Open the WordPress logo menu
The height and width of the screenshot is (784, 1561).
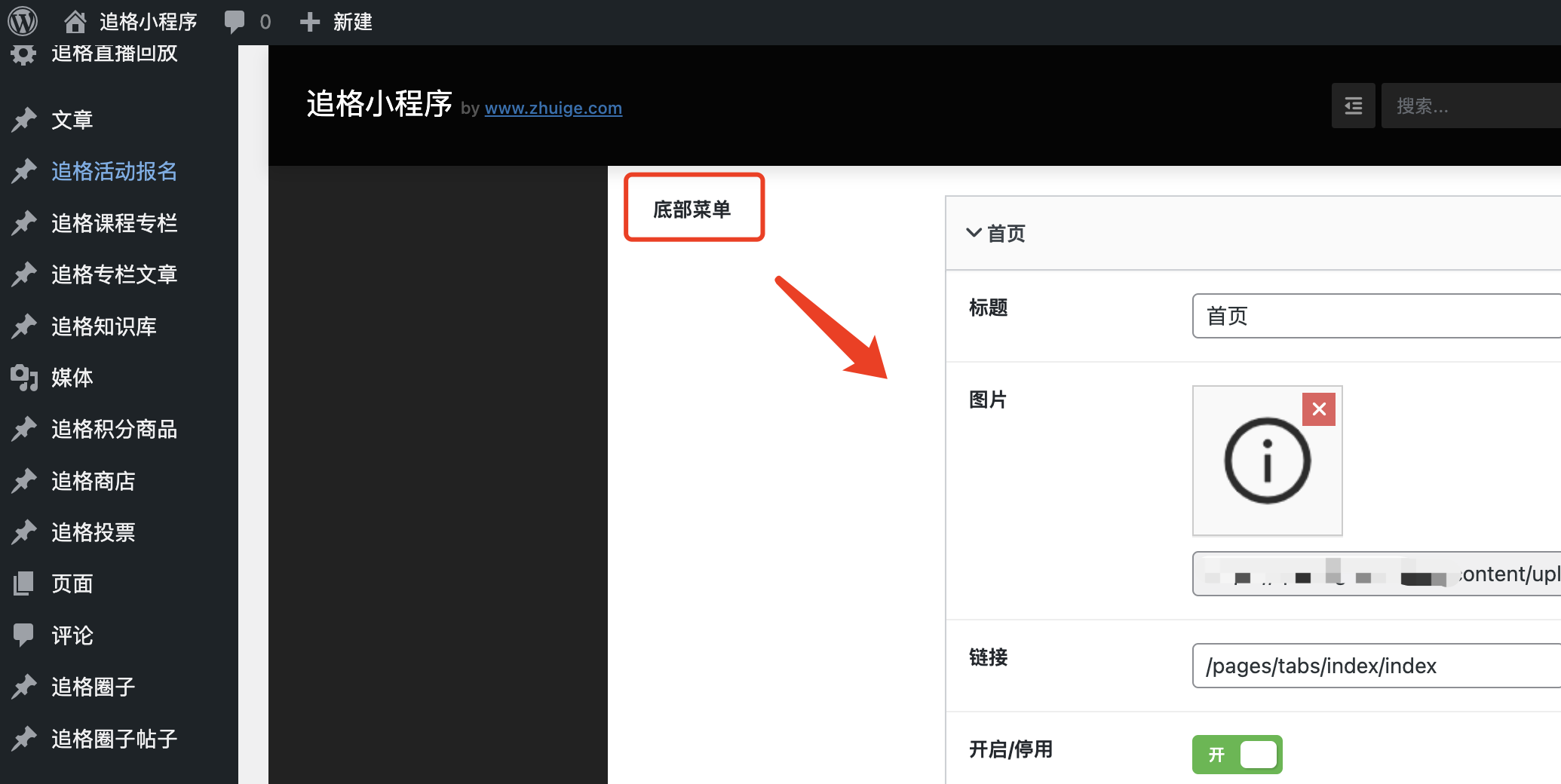23,21
